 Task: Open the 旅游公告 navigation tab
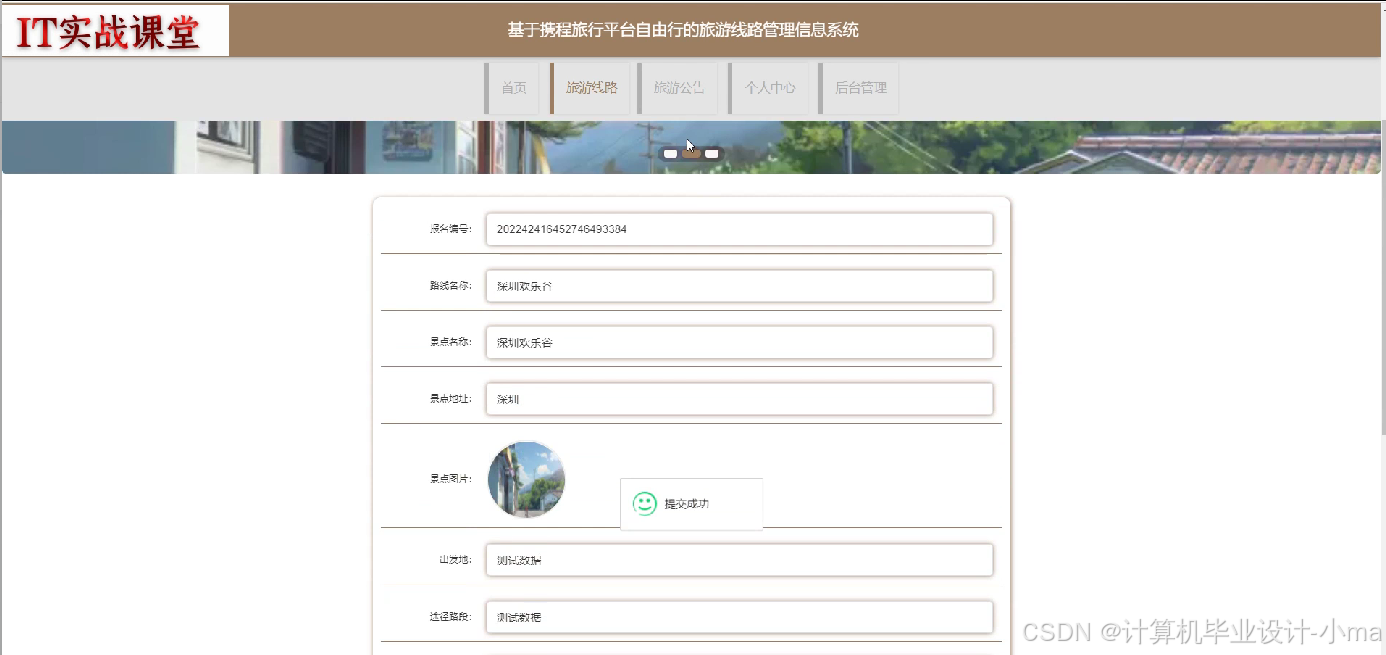678,88
